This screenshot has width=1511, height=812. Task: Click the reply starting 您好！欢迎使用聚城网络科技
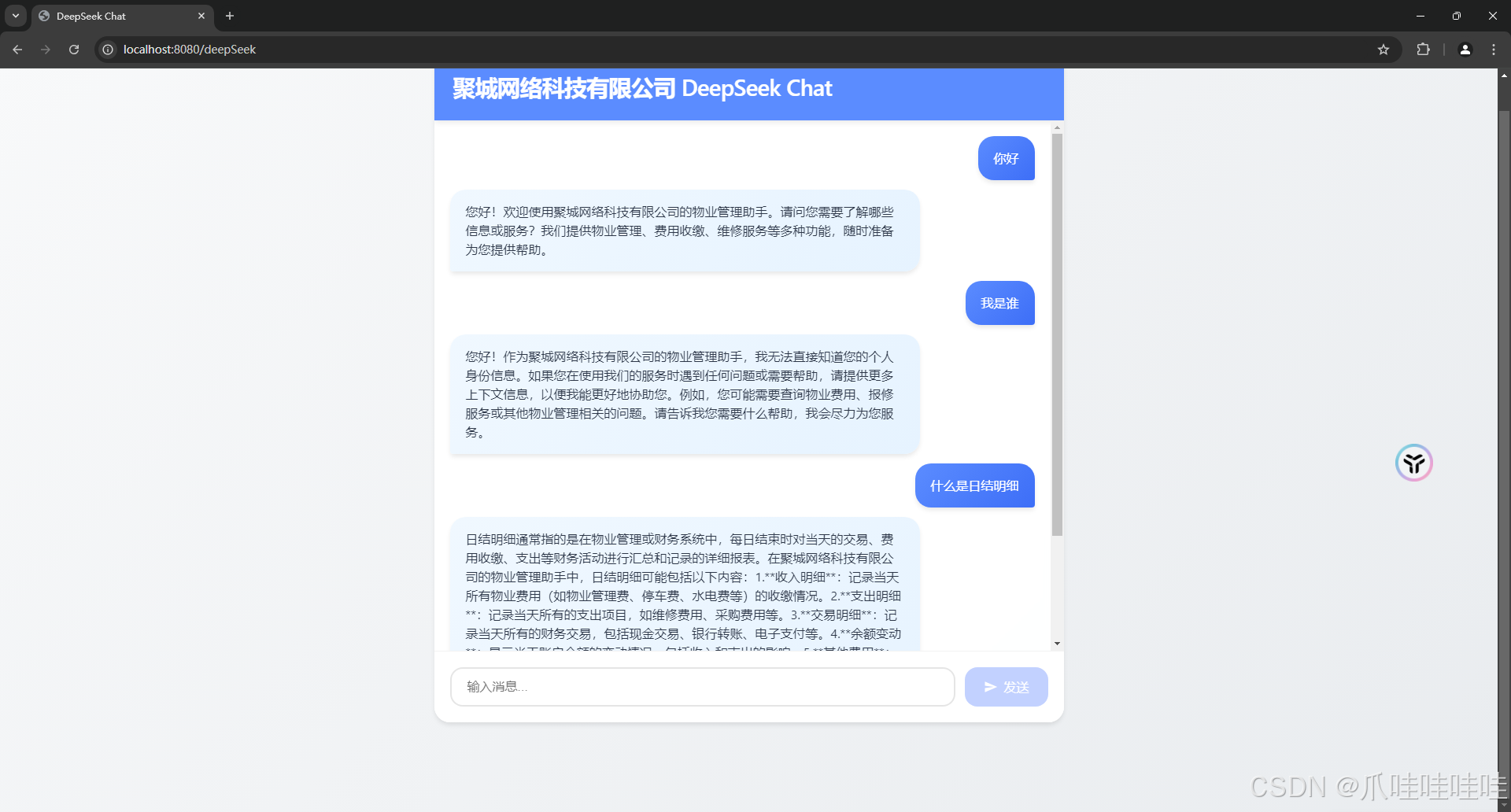click(x=684, y=231)
